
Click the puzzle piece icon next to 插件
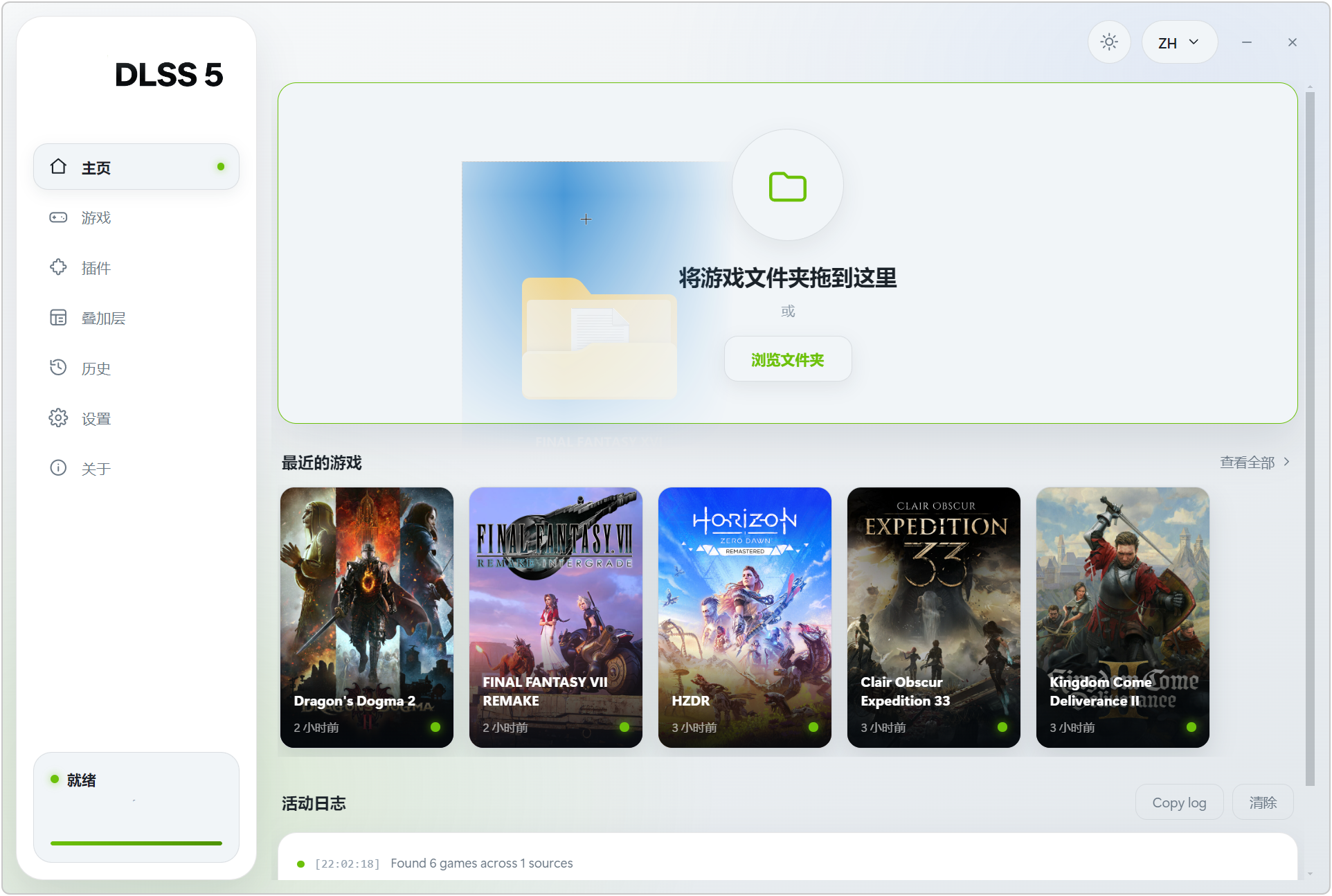58,267
